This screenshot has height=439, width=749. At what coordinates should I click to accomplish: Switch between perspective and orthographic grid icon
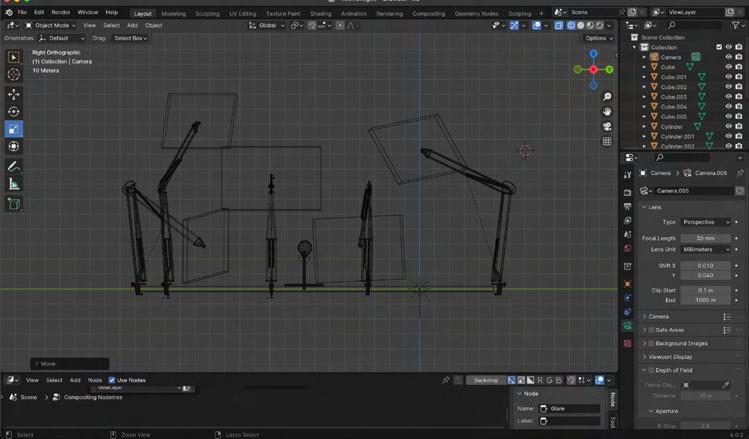click(607, 142)
